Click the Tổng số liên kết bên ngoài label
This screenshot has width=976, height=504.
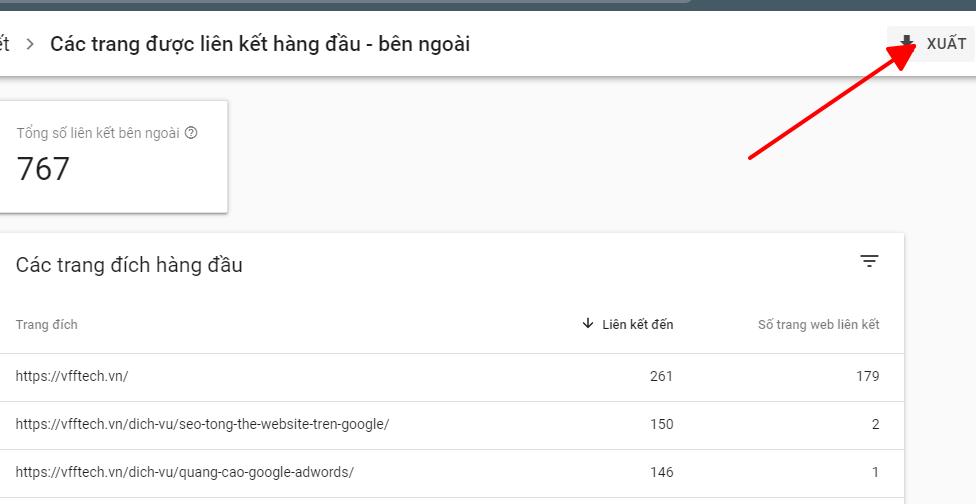pos(98,133)
